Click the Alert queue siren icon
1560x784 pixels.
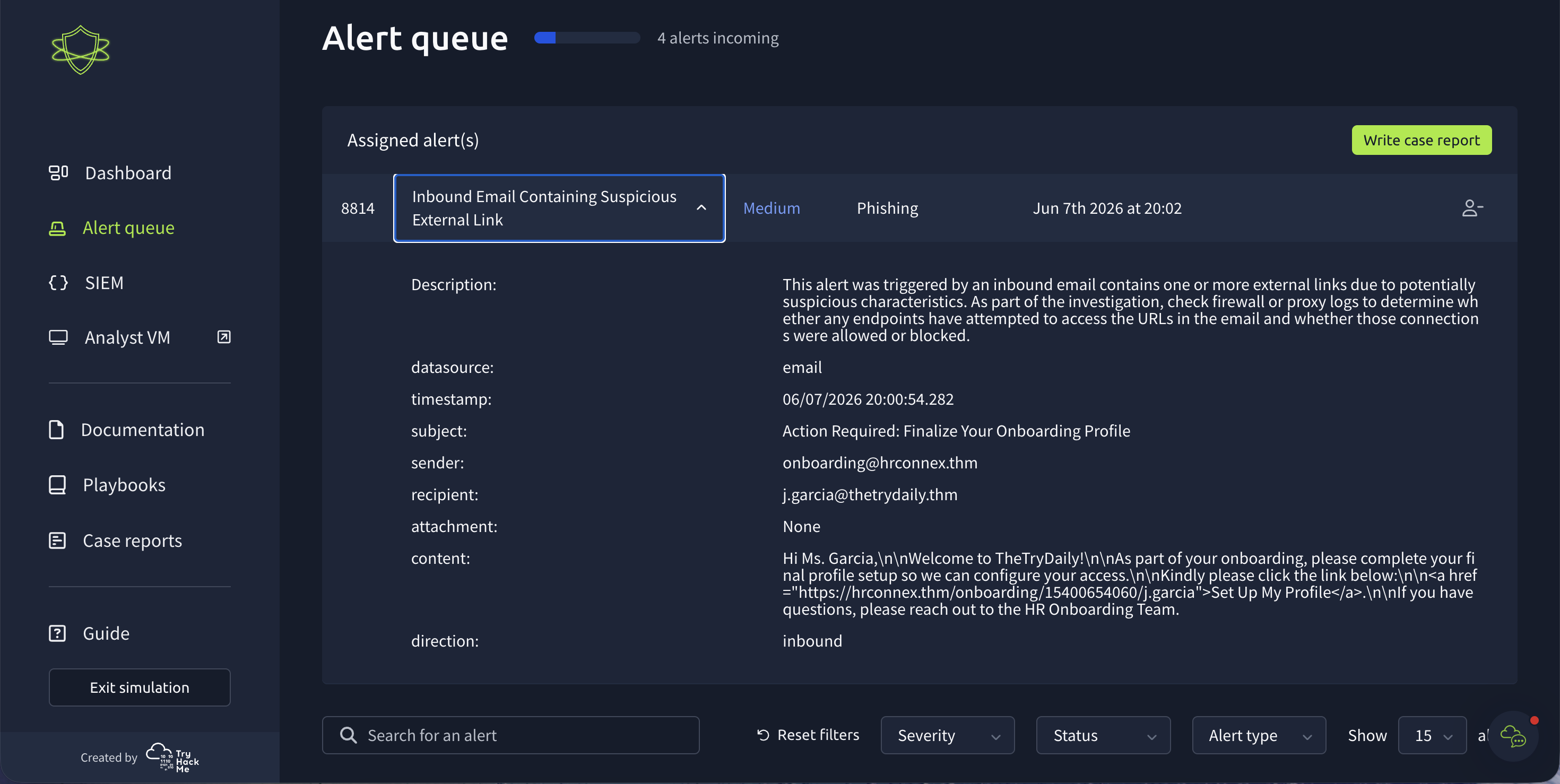(57, 228)
